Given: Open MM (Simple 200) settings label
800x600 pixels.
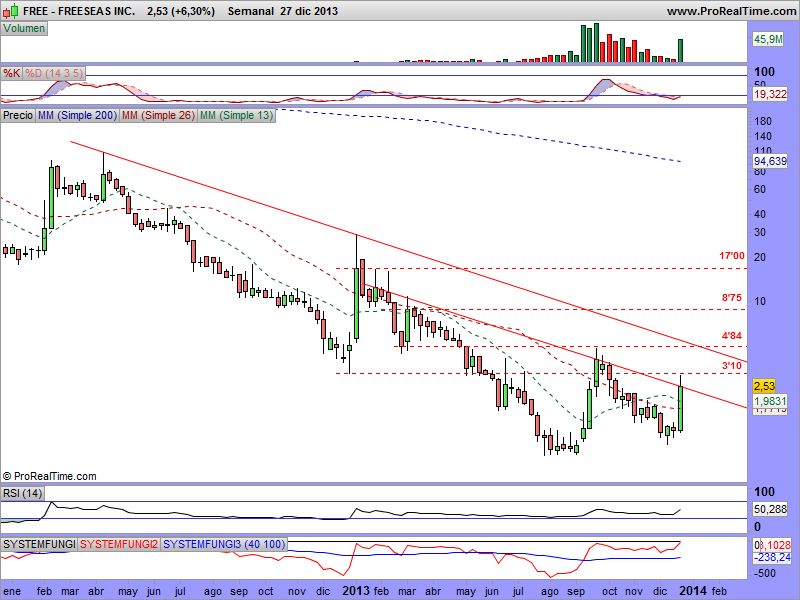Looking at the screenshot, I should click(x=78, y=115).
